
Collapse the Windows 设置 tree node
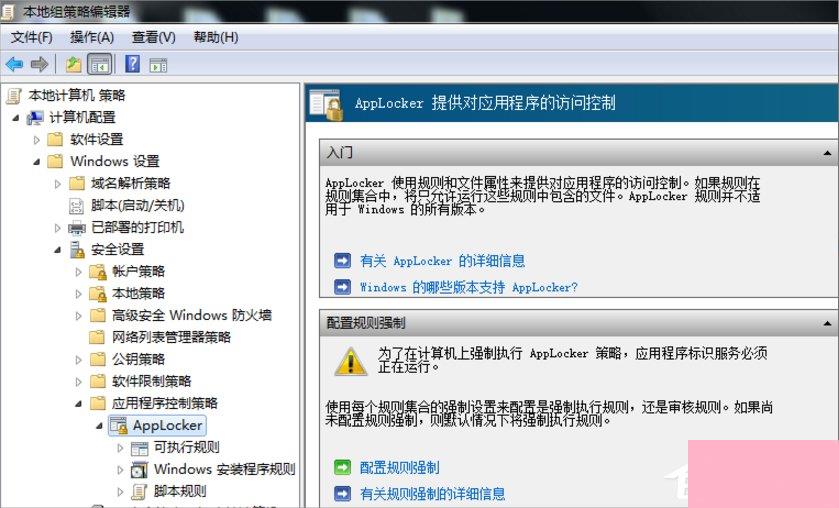coord(37,162)
